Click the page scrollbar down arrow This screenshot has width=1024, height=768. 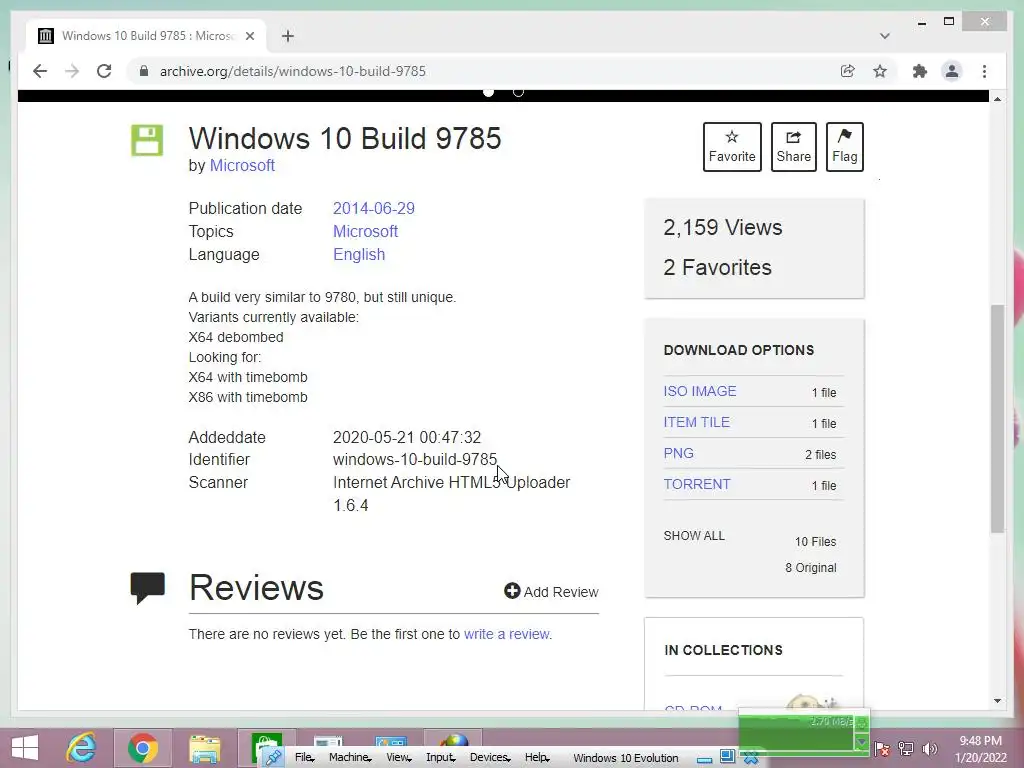997,701
